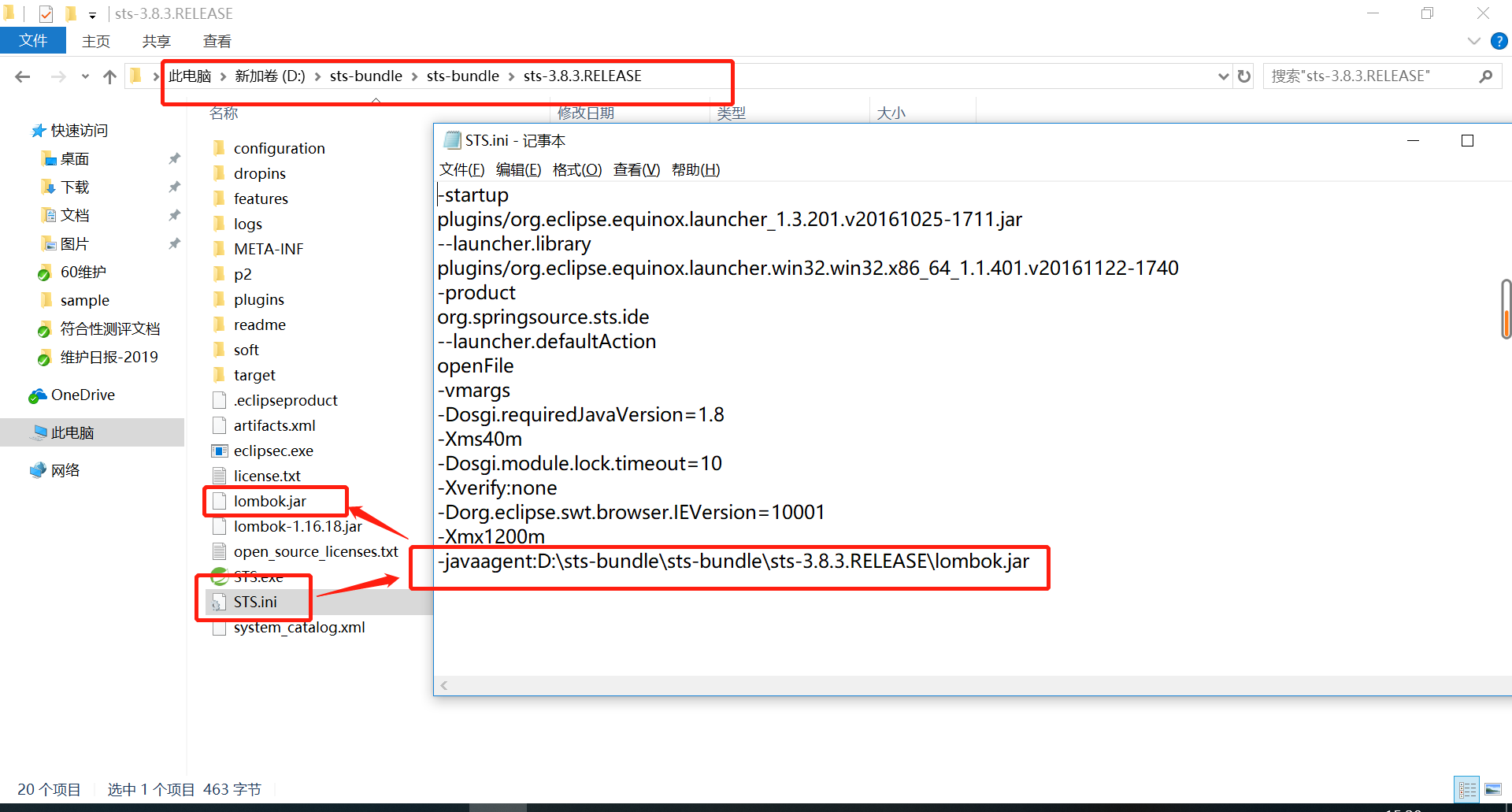This screenshot has width=1512, height=812.
Task: Open the Explorer help icon
Action: coord(1499,41)
